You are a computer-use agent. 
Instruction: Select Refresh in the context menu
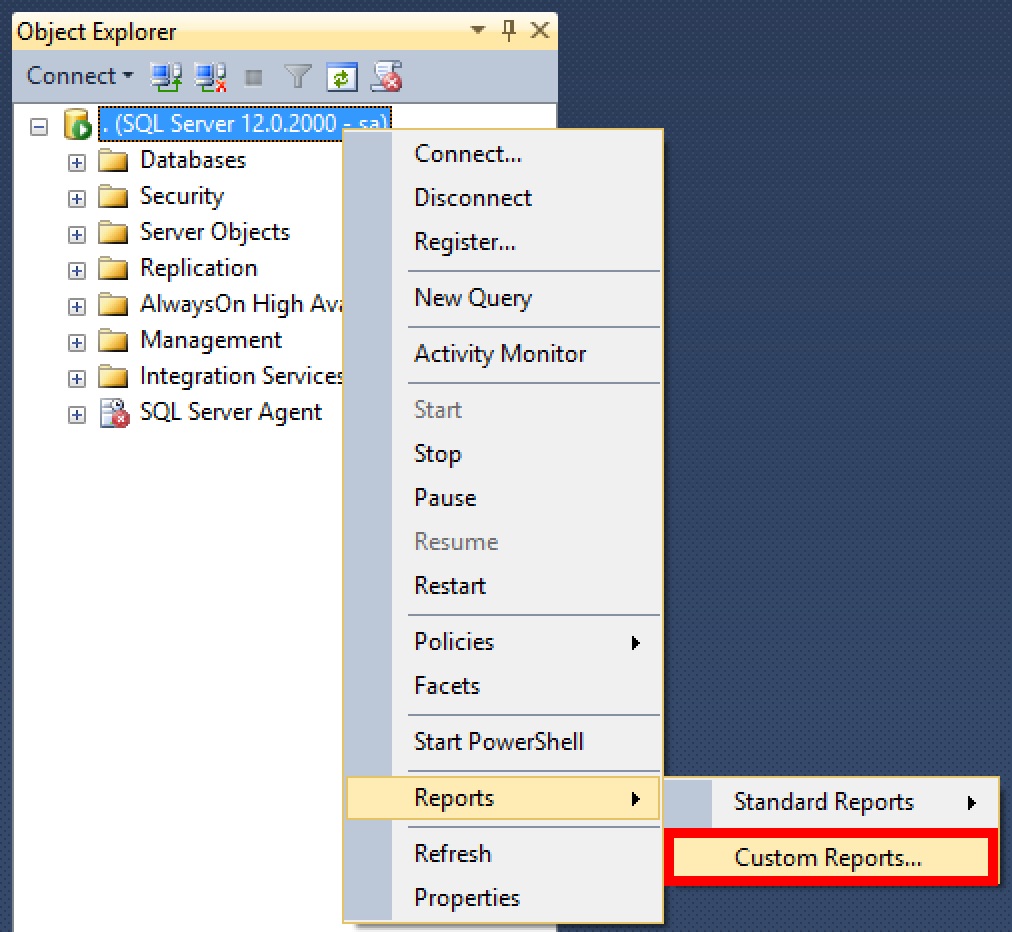[503, 854]
